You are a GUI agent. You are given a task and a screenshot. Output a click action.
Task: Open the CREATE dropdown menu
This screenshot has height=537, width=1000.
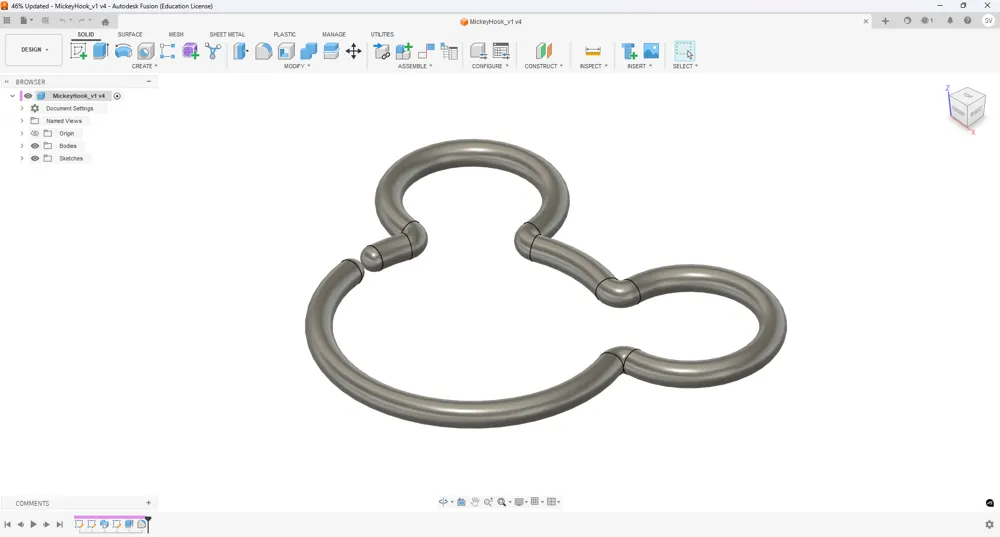click(x=145, y=66)
